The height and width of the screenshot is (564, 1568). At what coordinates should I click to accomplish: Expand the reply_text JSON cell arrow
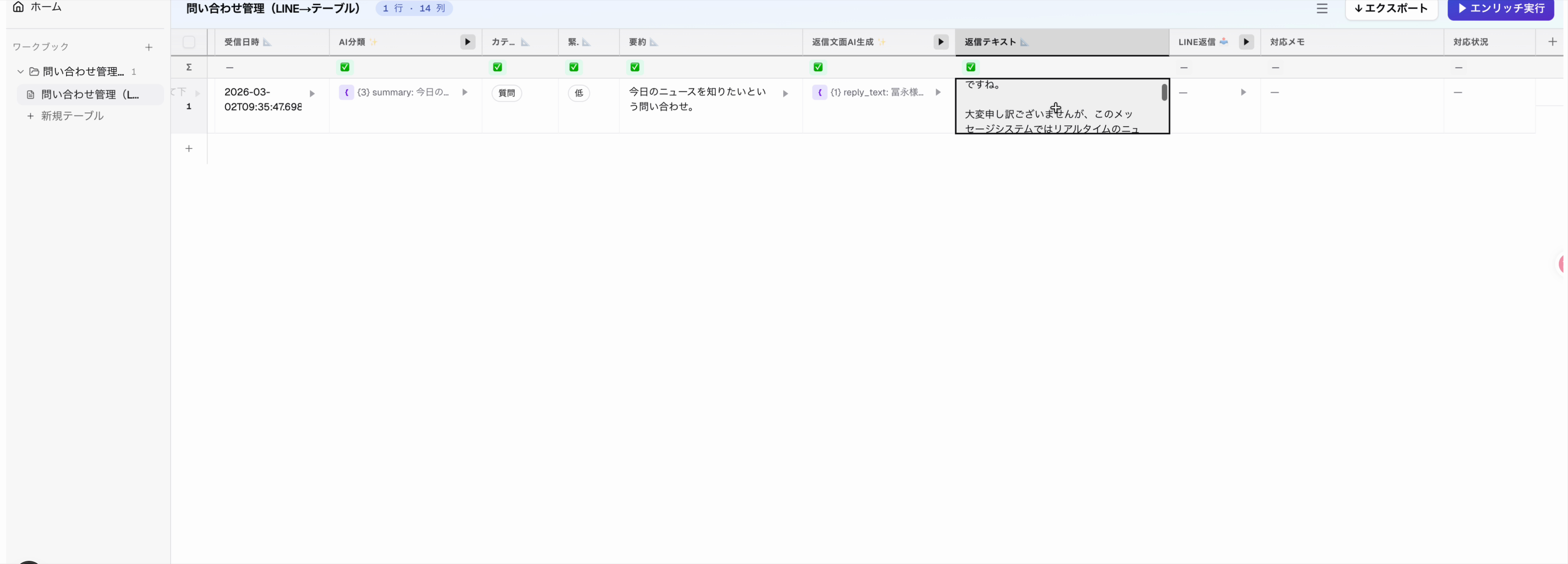pyautogui.click(x=938, y=93)
